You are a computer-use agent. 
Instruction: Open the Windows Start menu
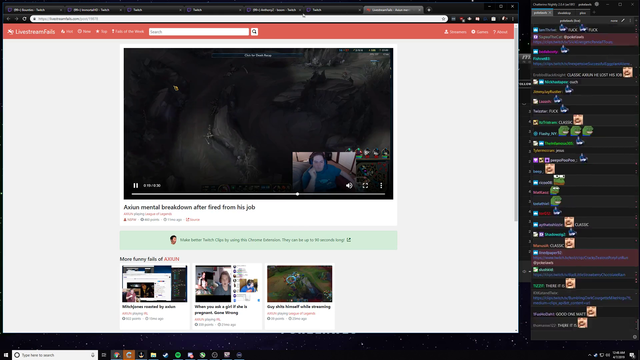pyautogui.click(x=6, y=355)
